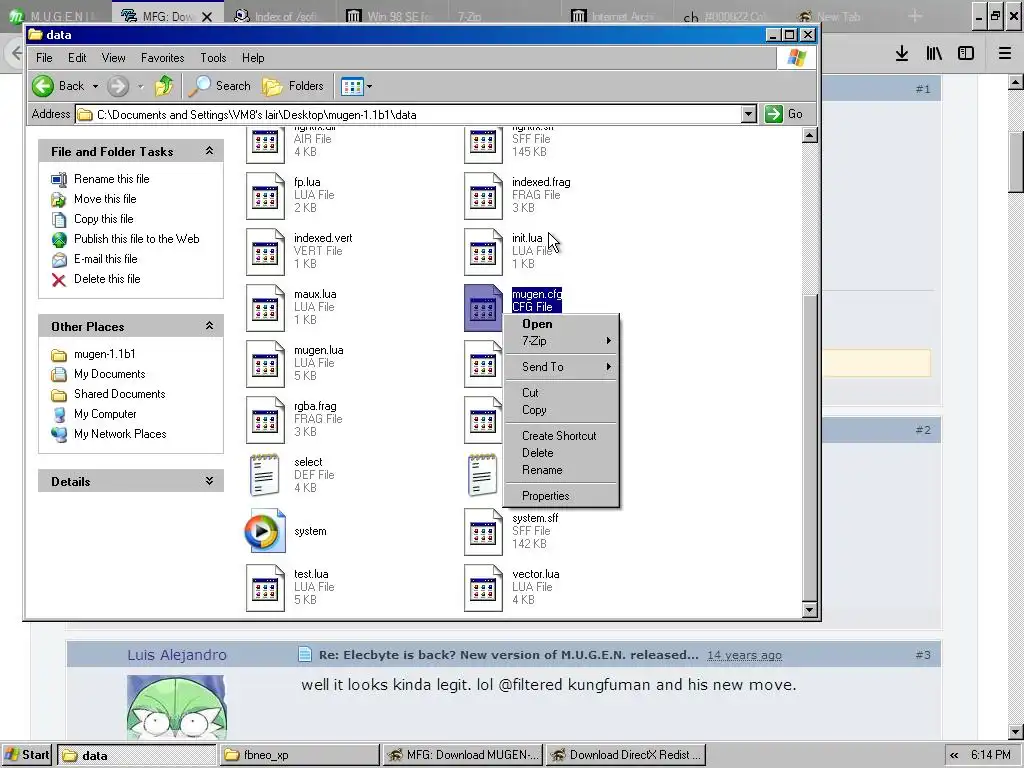Switch to fbneo_xp taskbar window
This screenshot has height=768, width=1024.
[299, 755]
